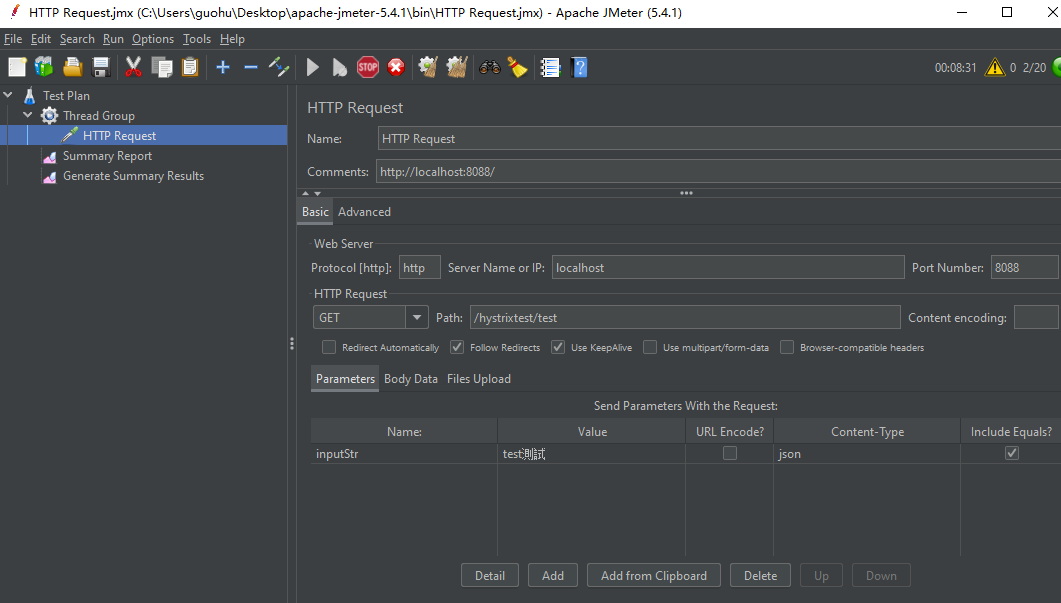Click the Delete parameter button
The height and width of the screenshot is (603, 1061).
[x=761, y=575]
